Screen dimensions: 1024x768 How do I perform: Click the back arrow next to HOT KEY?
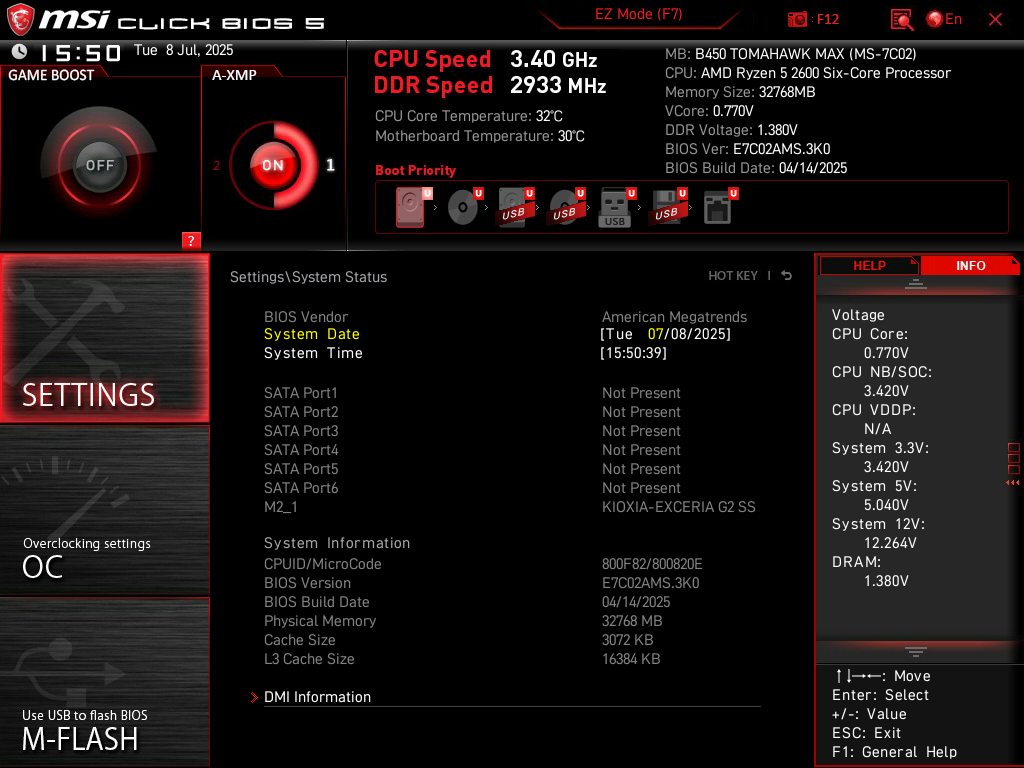click(786, 276)
